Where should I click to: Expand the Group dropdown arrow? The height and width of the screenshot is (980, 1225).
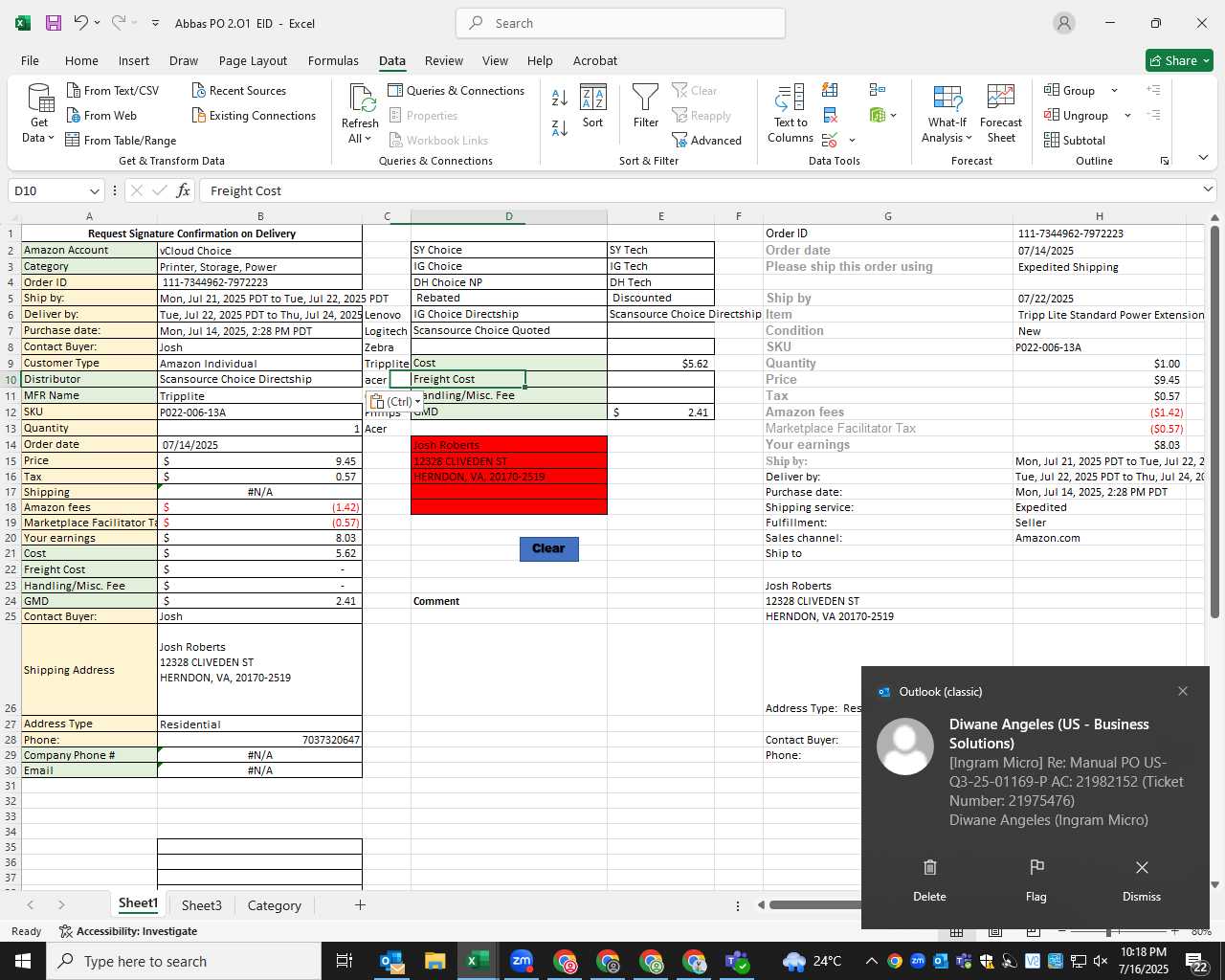pos(1114,90)
